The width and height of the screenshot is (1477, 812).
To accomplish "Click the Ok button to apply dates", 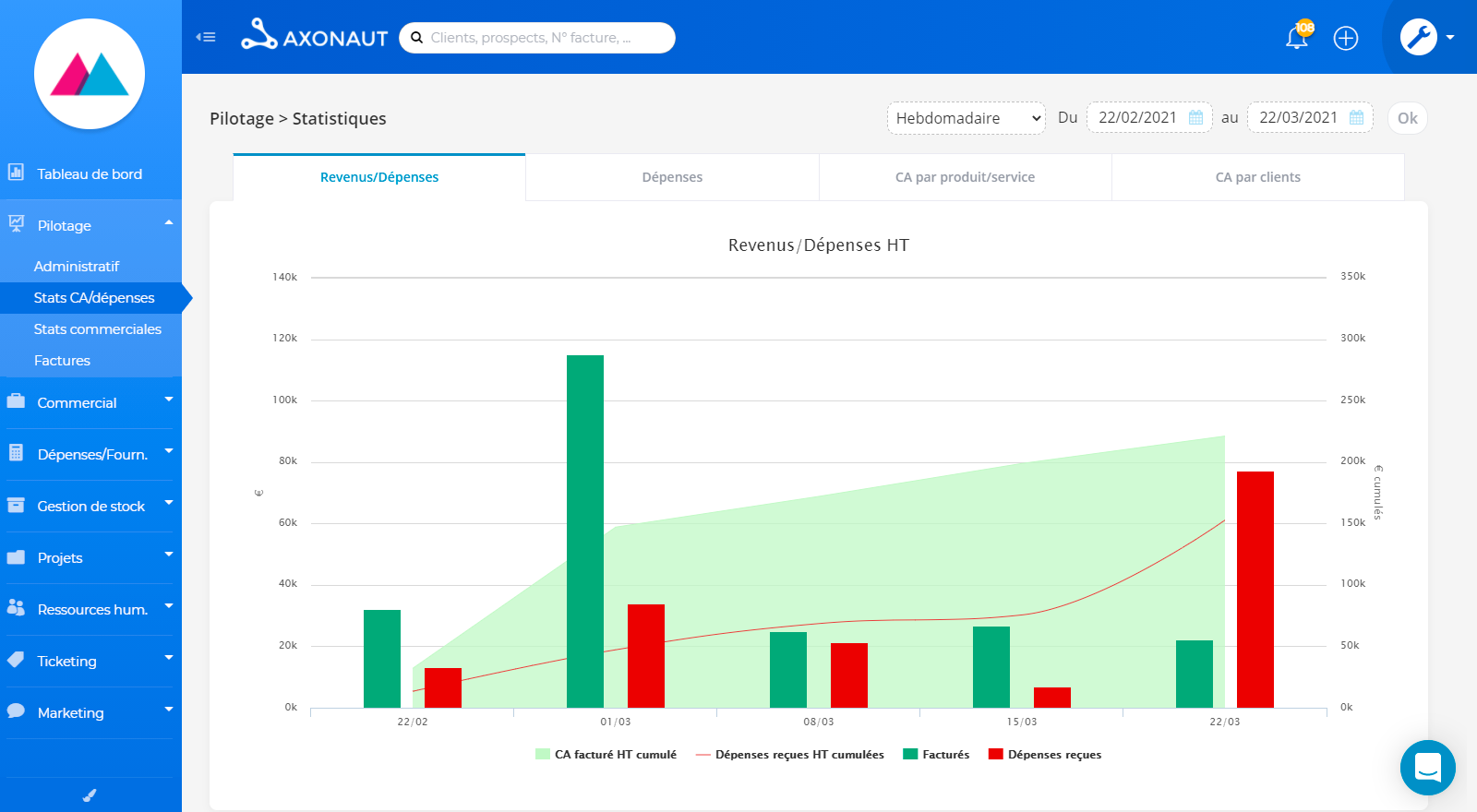I will [1407, 118].
